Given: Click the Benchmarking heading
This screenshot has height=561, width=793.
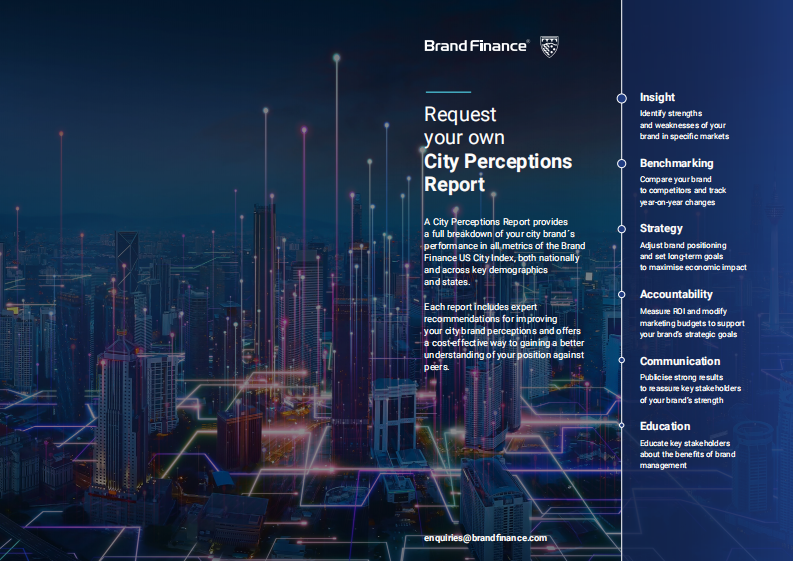Looking at the screenshot, I should coord(676,163).
